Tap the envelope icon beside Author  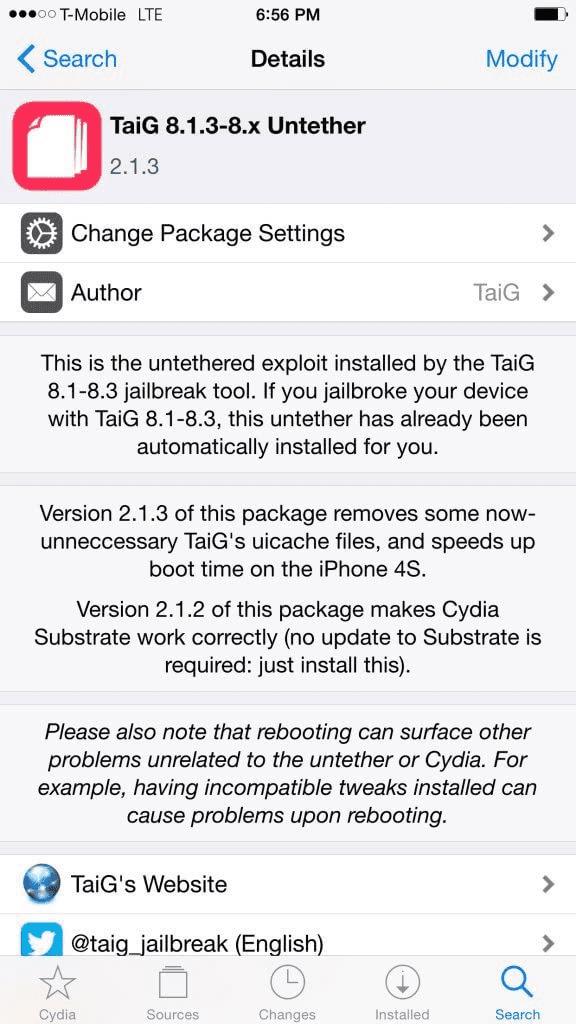point(42,292)
